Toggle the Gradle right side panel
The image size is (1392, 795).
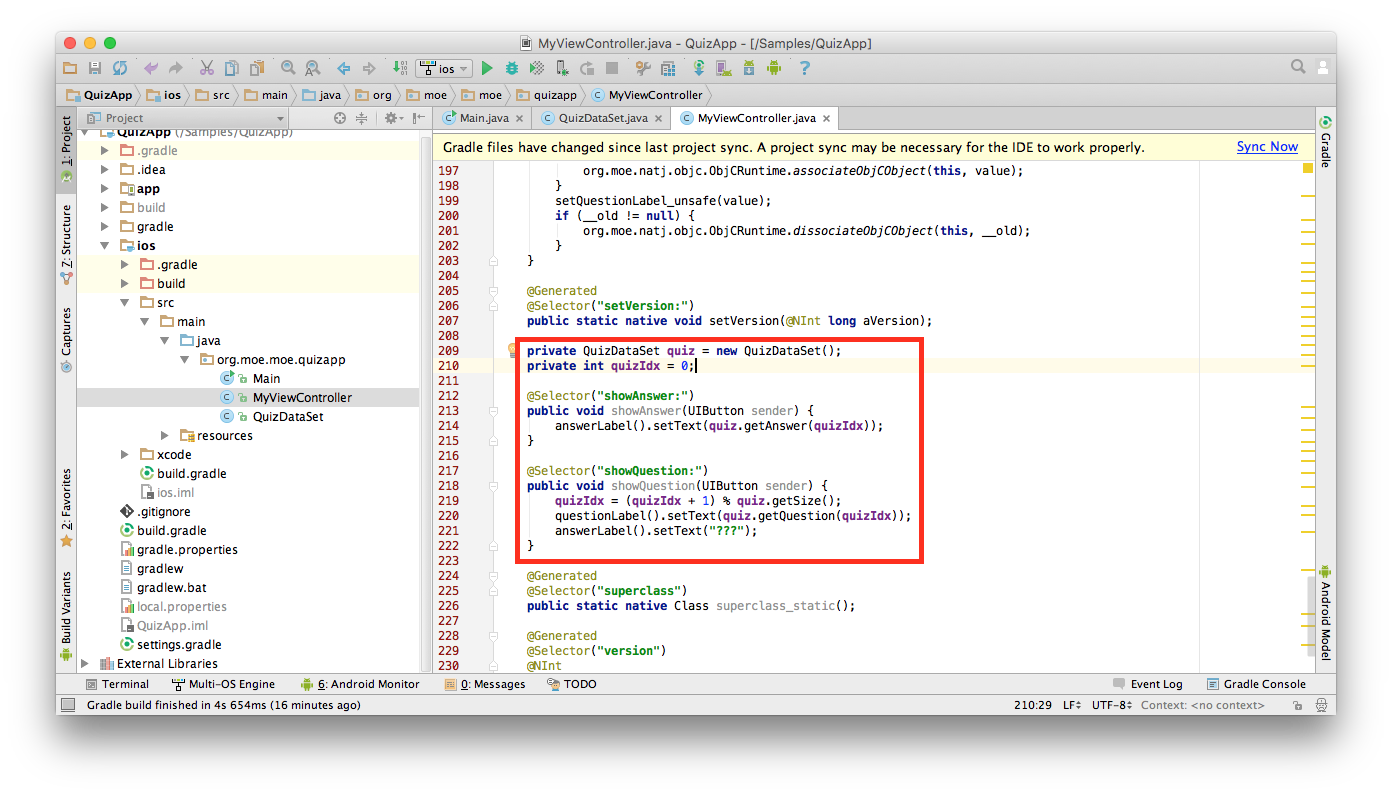coord(1326,142)
